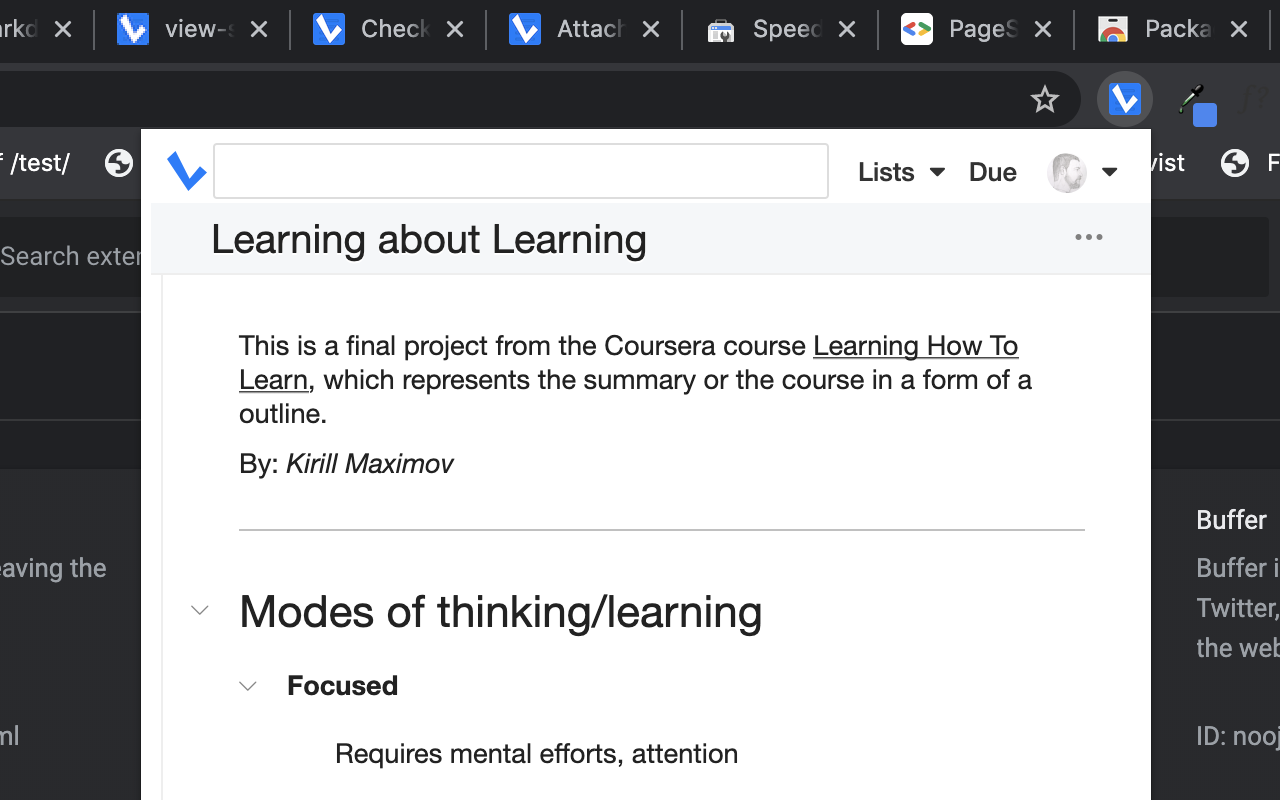This screenshot has width=1280, height=800.
Task: Click the Checkvist extension icon in toolbar
Action: pyautogui.click(x=1125, y=99)
